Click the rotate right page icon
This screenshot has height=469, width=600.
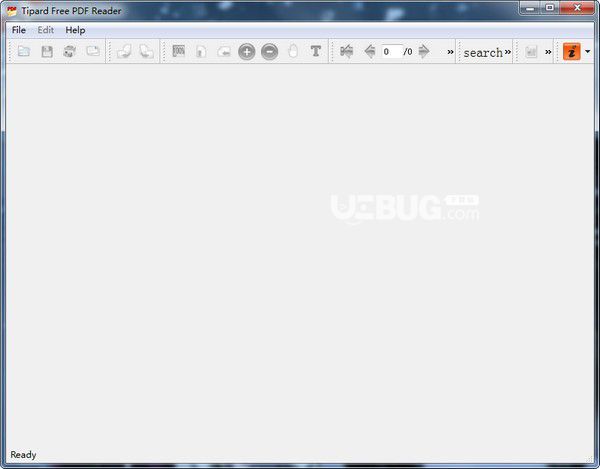click(x=146, y=51)
